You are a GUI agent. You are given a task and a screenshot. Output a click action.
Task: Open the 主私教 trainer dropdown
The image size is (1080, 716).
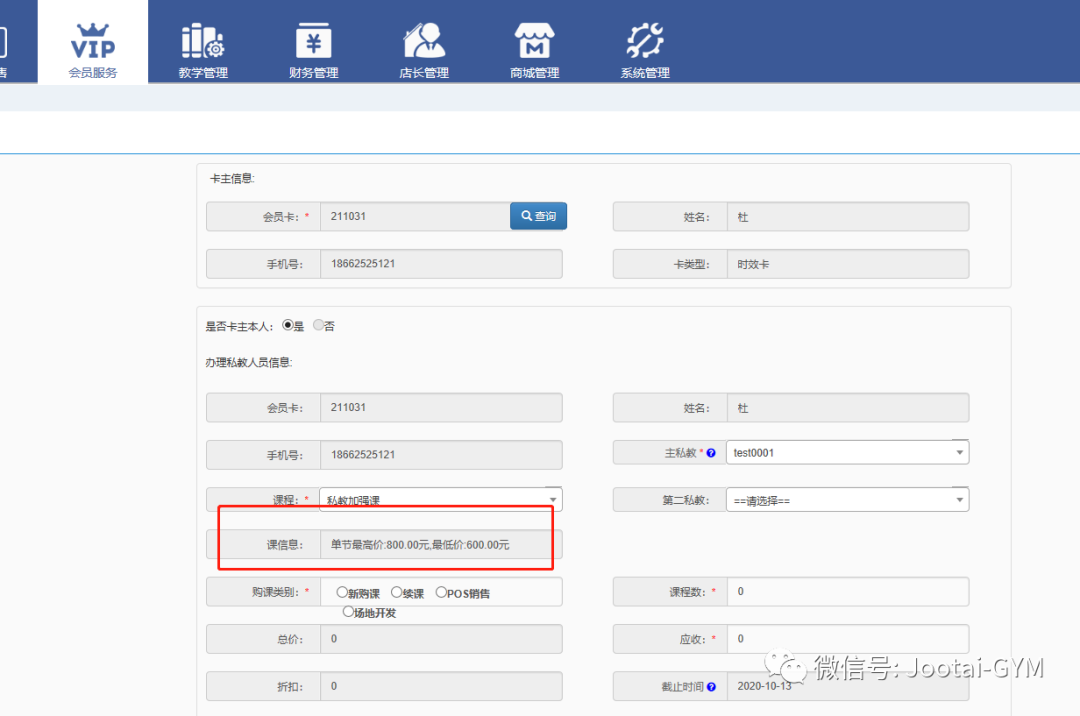(958, 452)
